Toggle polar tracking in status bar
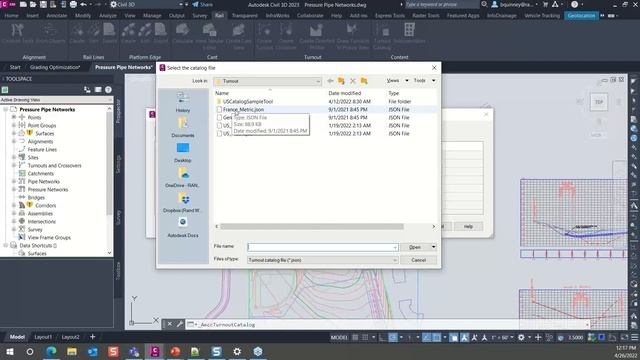640x360 pixels. pyautogui.click(x=393, y=337)
